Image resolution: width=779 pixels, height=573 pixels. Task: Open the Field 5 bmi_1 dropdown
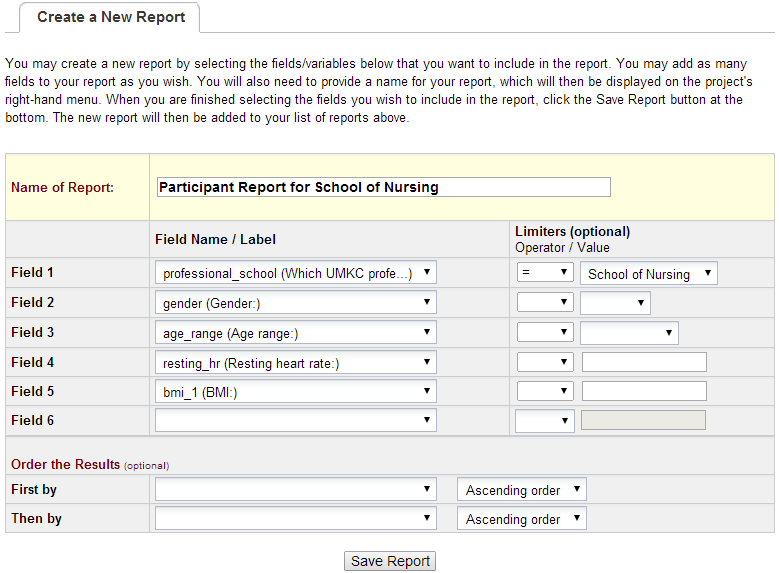click(x=296, y=391)
